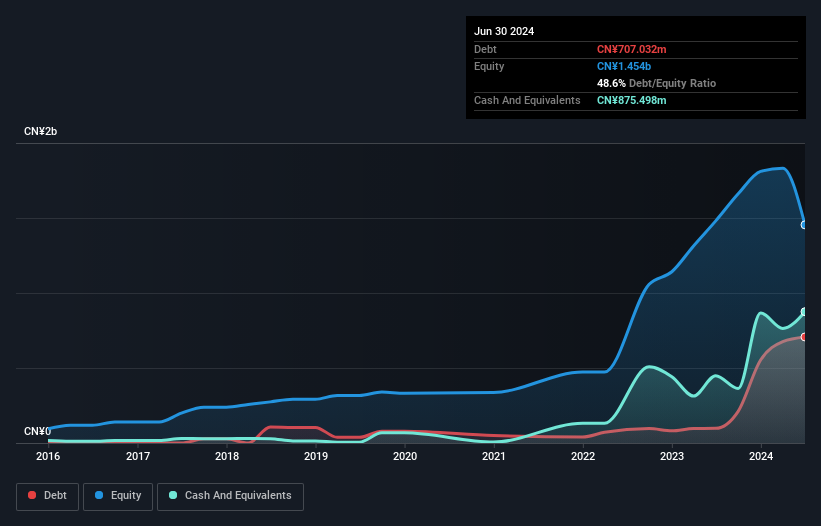821x526 pixels.
Task: Select the Cash endpoint marker on chart
Action: pyautogui.click(x=804, y=312)
